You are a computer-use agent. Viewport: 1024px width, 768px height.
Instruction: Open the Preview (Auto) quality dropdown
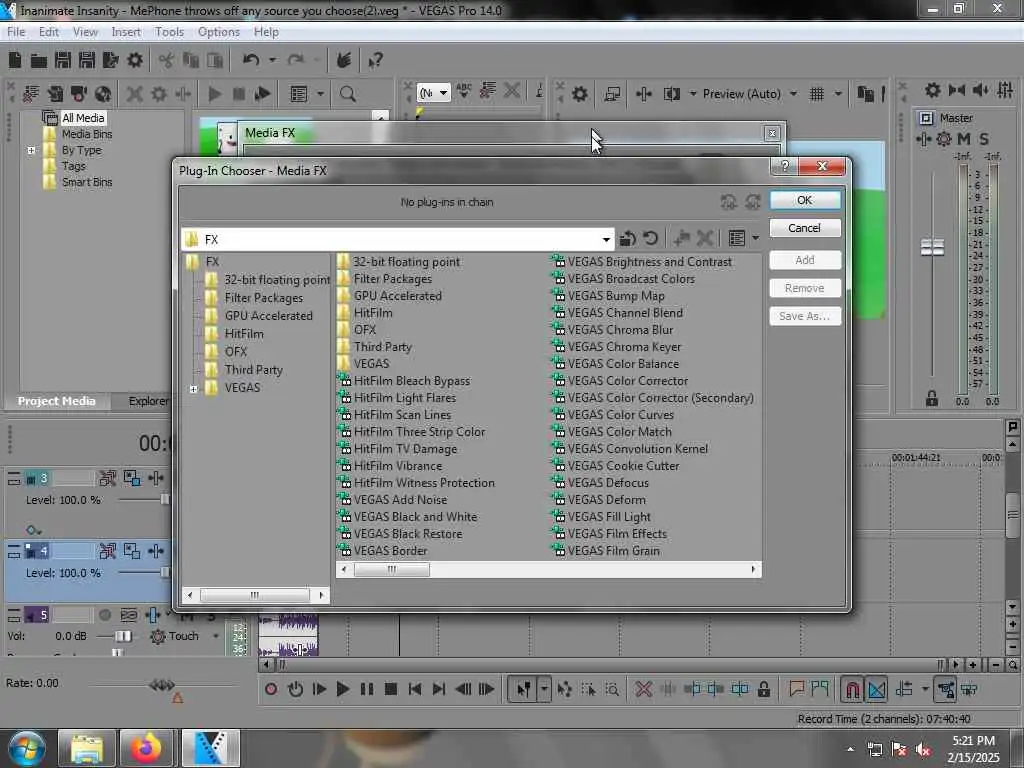point(793,94)
